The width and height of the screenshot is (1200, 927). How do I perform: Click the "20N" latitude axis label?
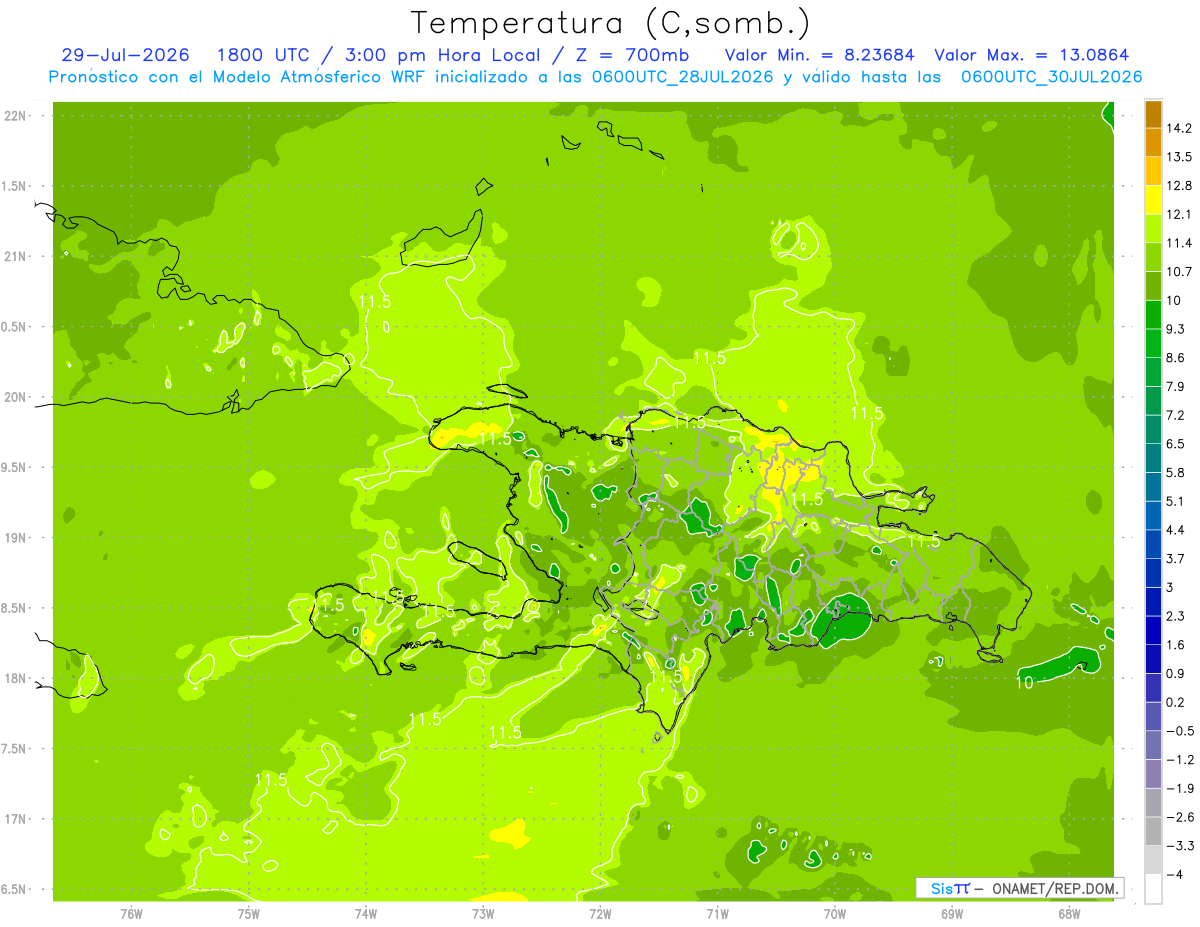pos(16,397)
